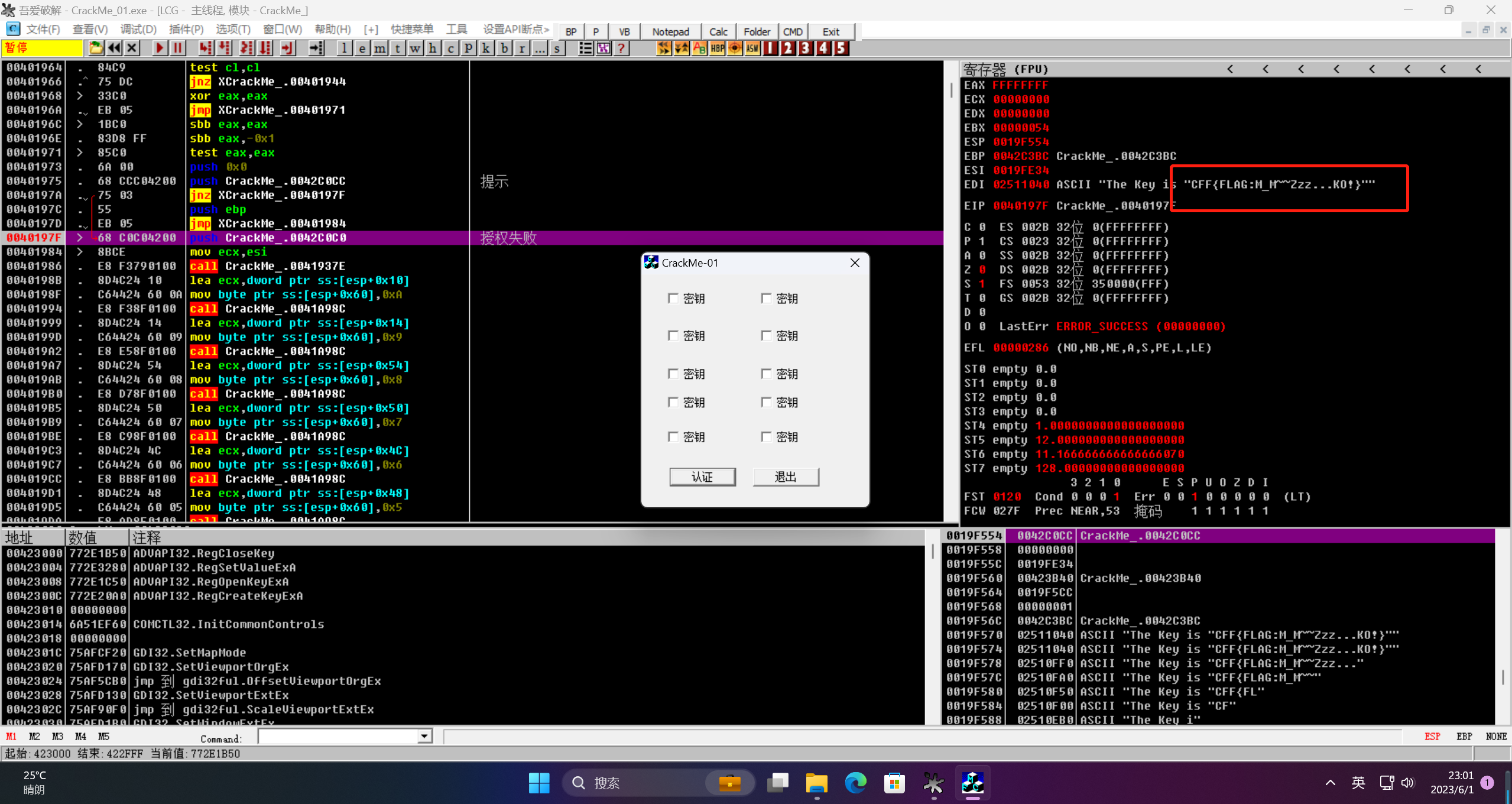Click the Pause execution icon
The image size is (1512, 804).
pos(177,48)
